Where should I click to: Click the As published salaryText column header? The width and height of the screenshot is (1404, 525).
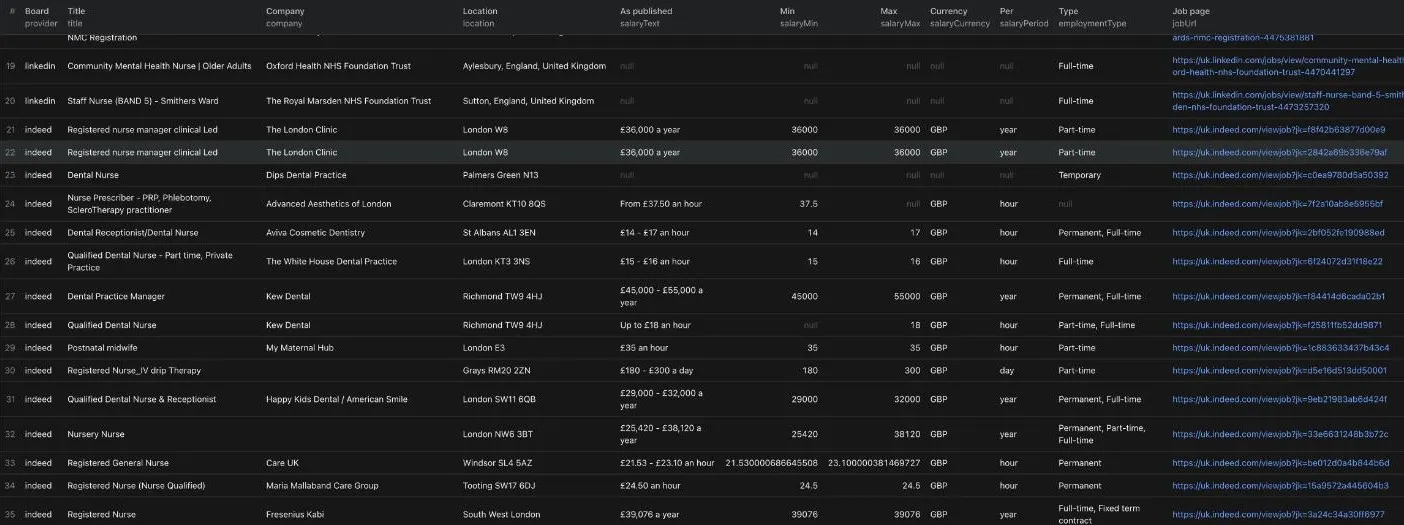(646, 17)
